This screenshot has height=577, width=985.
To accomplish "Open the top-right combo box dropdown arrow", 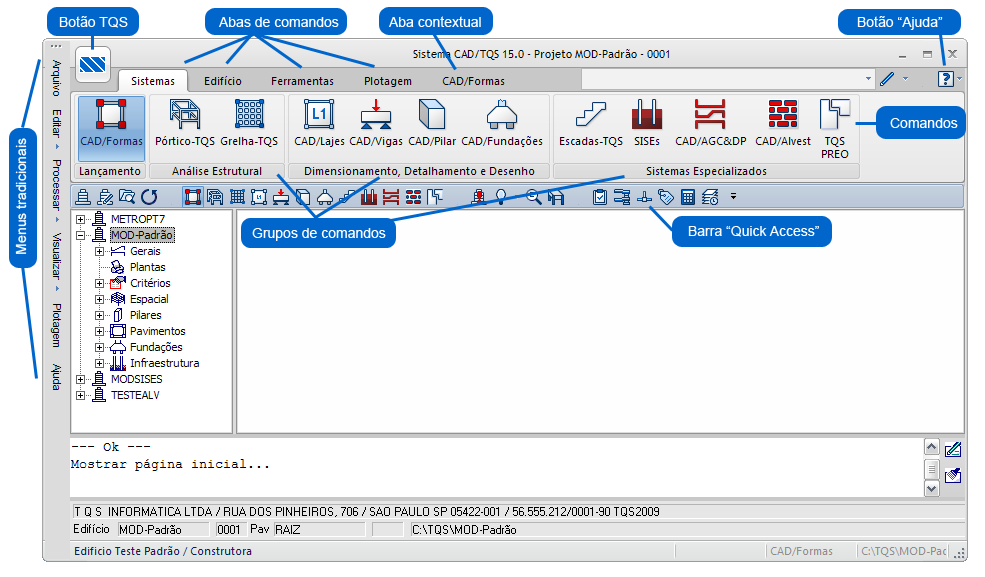I will (x=868, y=79).
